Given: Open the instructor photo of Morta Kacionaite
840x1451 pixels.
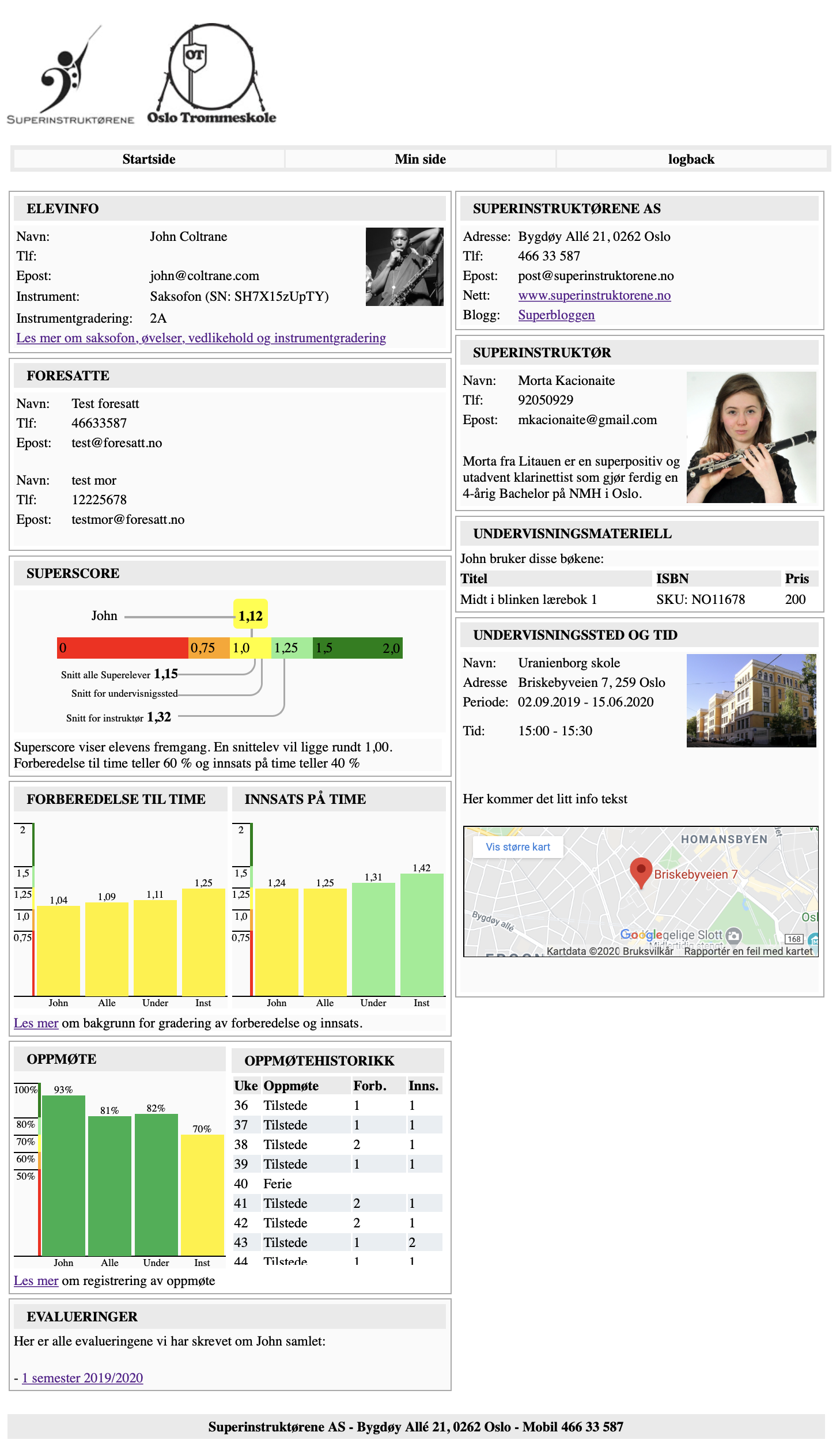Looking at the screenshot, I should tap(751, 437).
